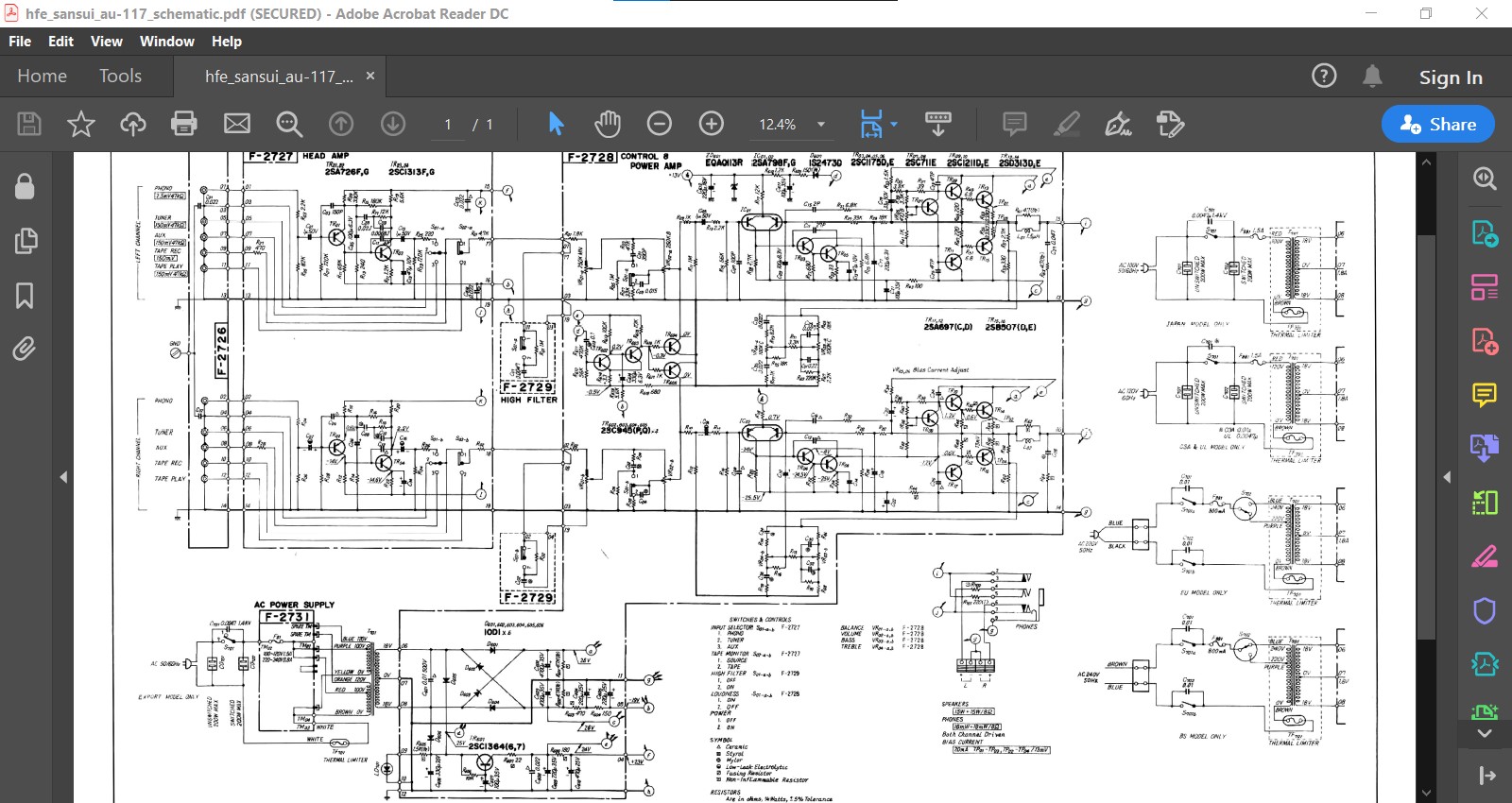Screen dimensions: 1512x803
Task: Click the Save file icon
Action: tap(29, 124)
